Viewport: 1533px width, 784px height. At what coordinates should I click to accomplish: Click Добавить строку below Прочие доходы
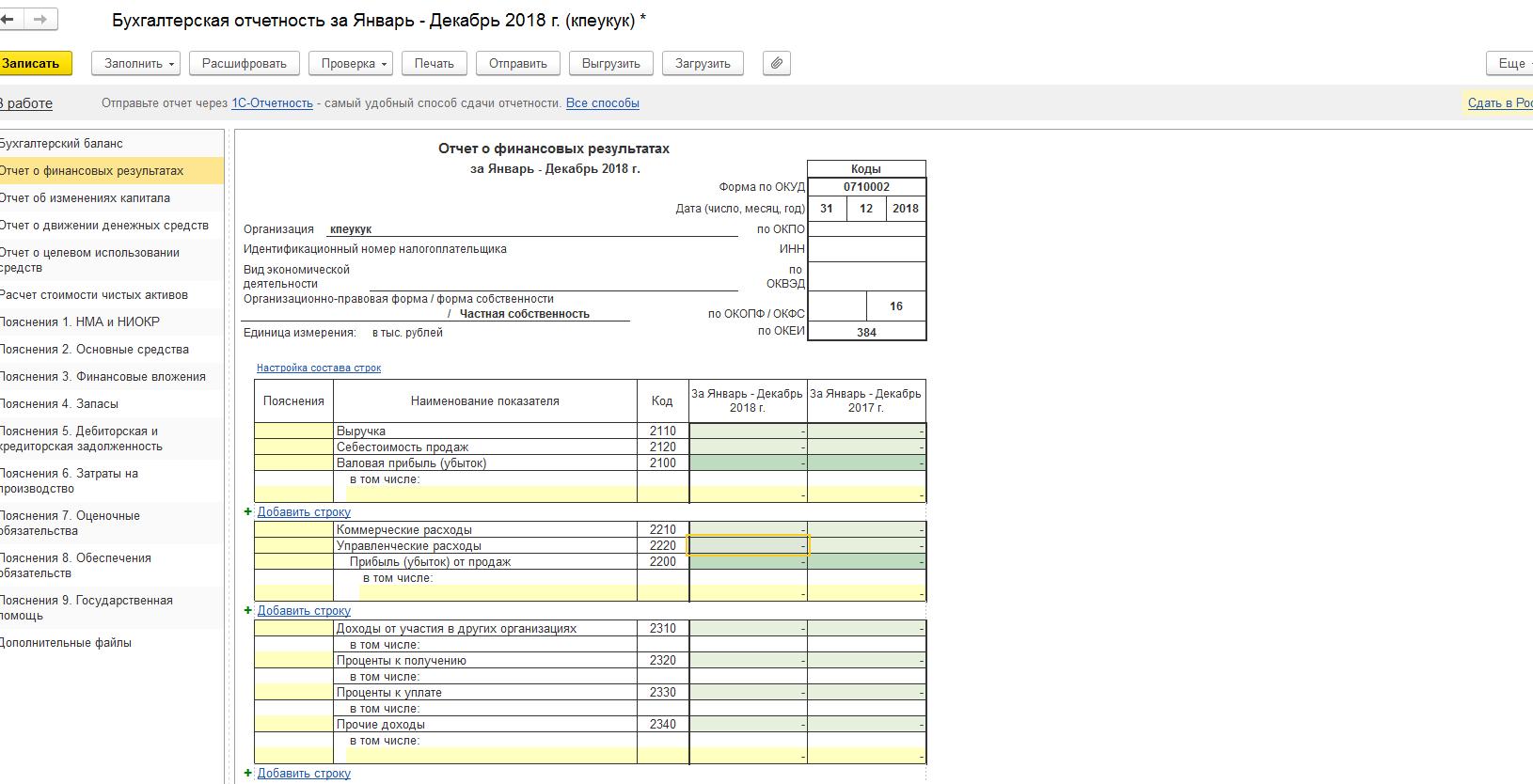click(x=304, y=773)
